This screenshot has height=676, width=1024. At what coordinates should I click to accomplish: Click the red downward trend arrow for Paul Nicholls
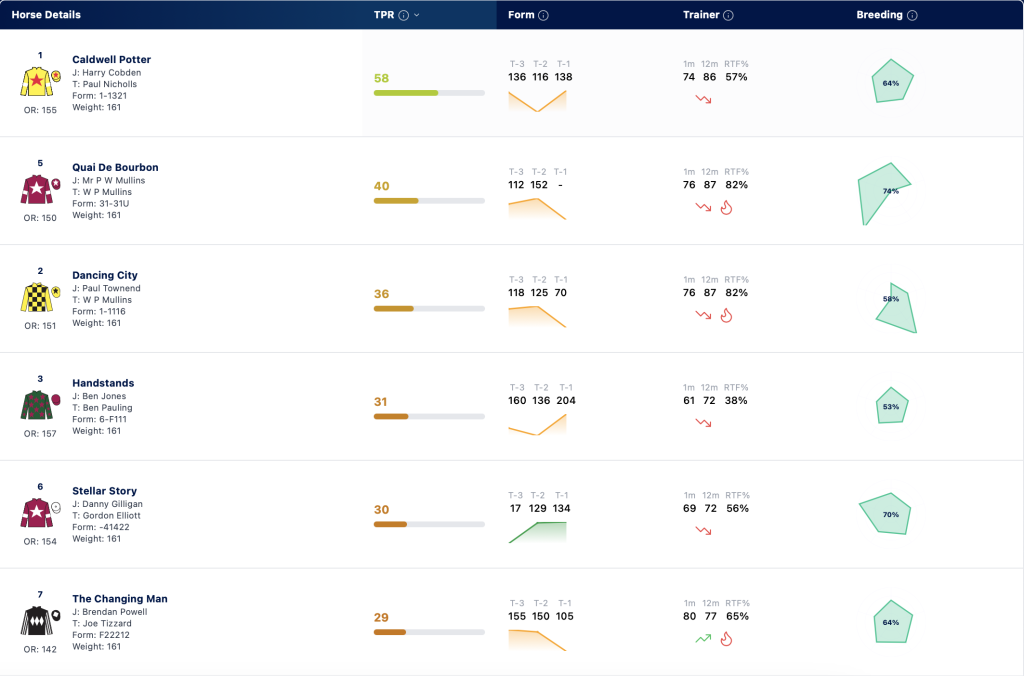[703, 99]
